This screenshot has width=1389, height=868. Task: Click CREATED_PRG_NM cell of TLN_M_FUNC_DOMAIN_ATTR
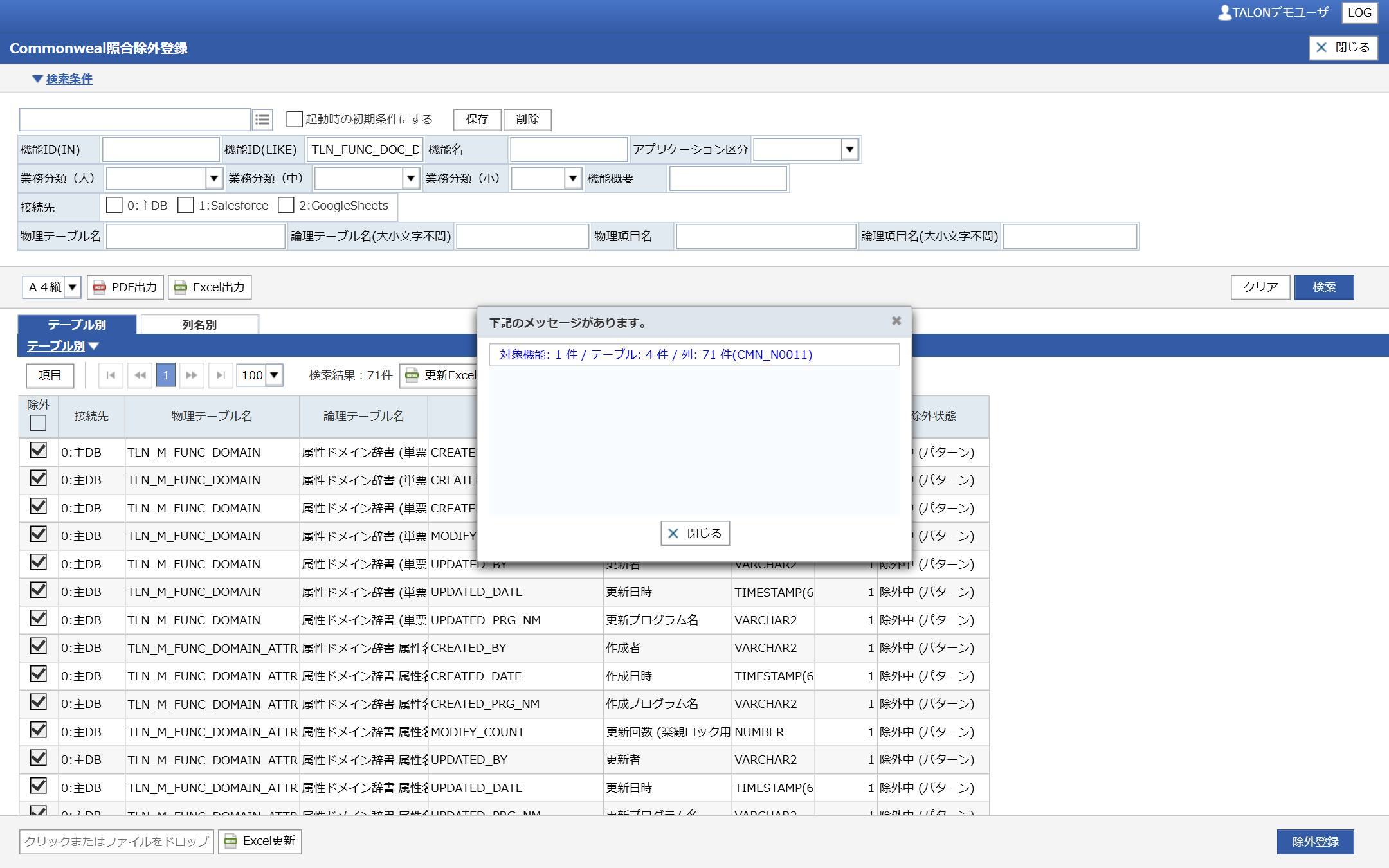tap(516, 704)
